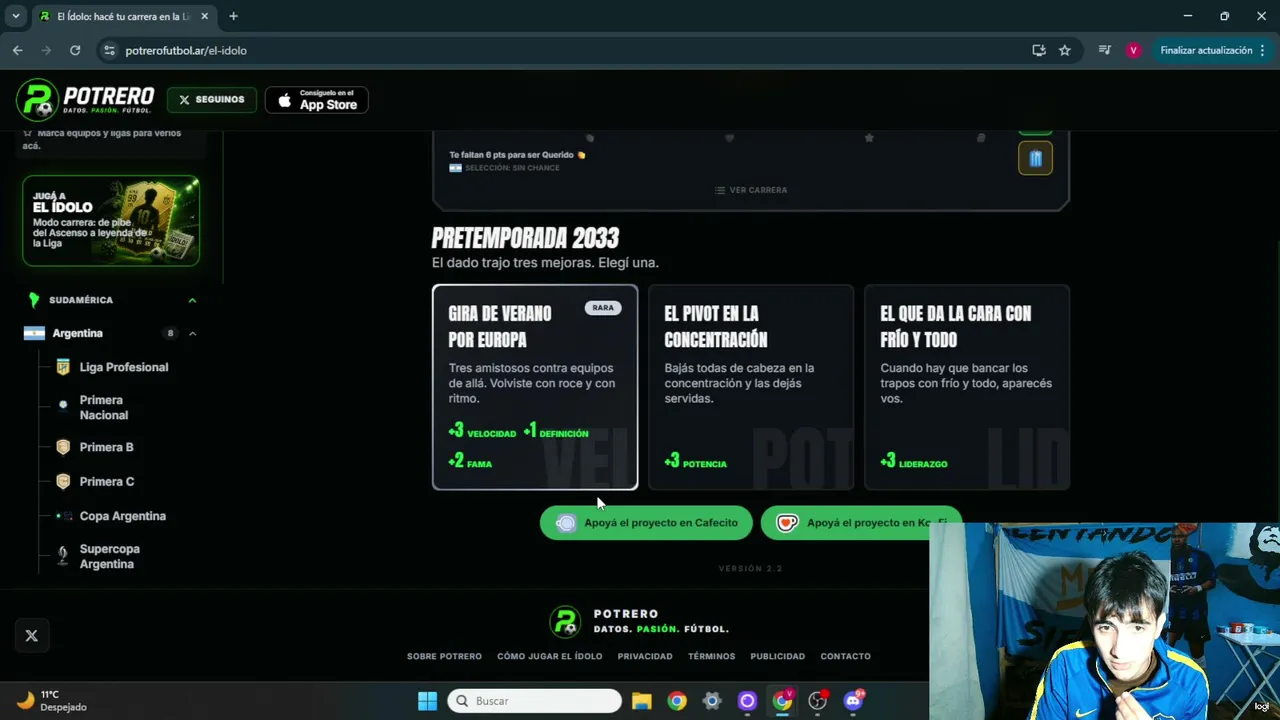Open Contacto footer link

click(x=846, y=656)
